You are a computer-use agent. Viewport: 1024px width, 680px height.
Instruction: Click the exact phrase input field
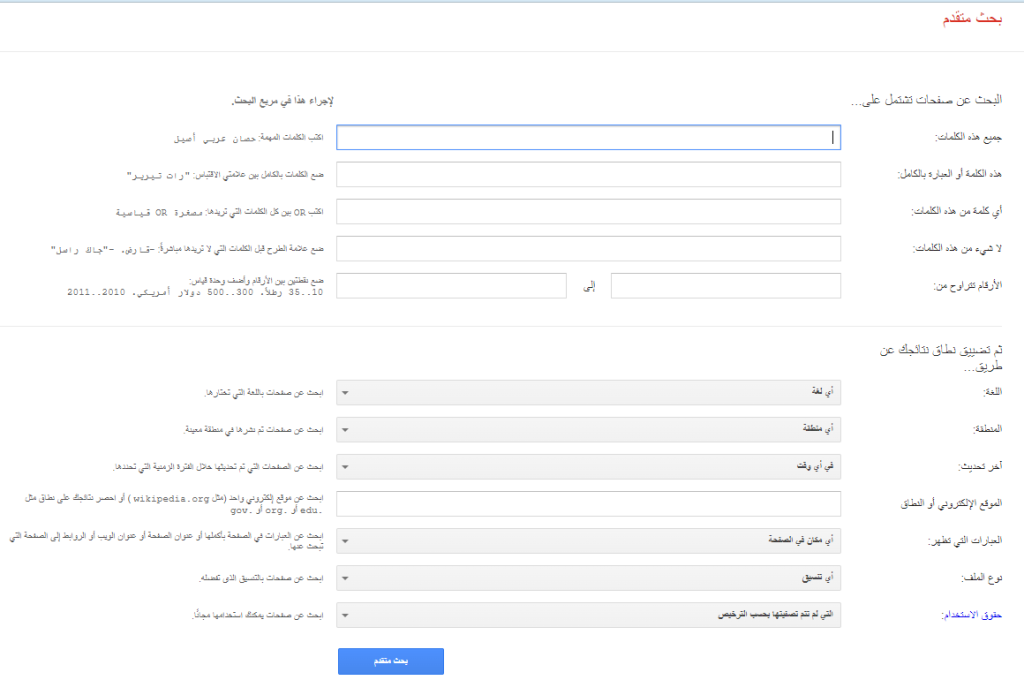click(x=590, y=174)
